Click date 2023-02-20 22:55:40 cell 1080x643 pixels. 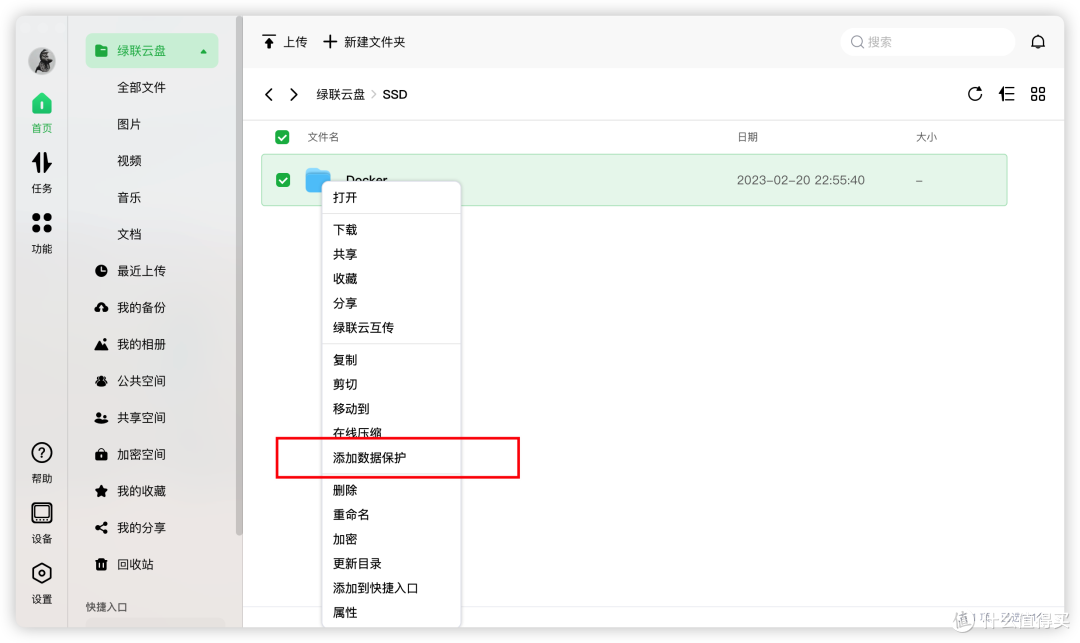pyautogui.click(x=800, y=180)
